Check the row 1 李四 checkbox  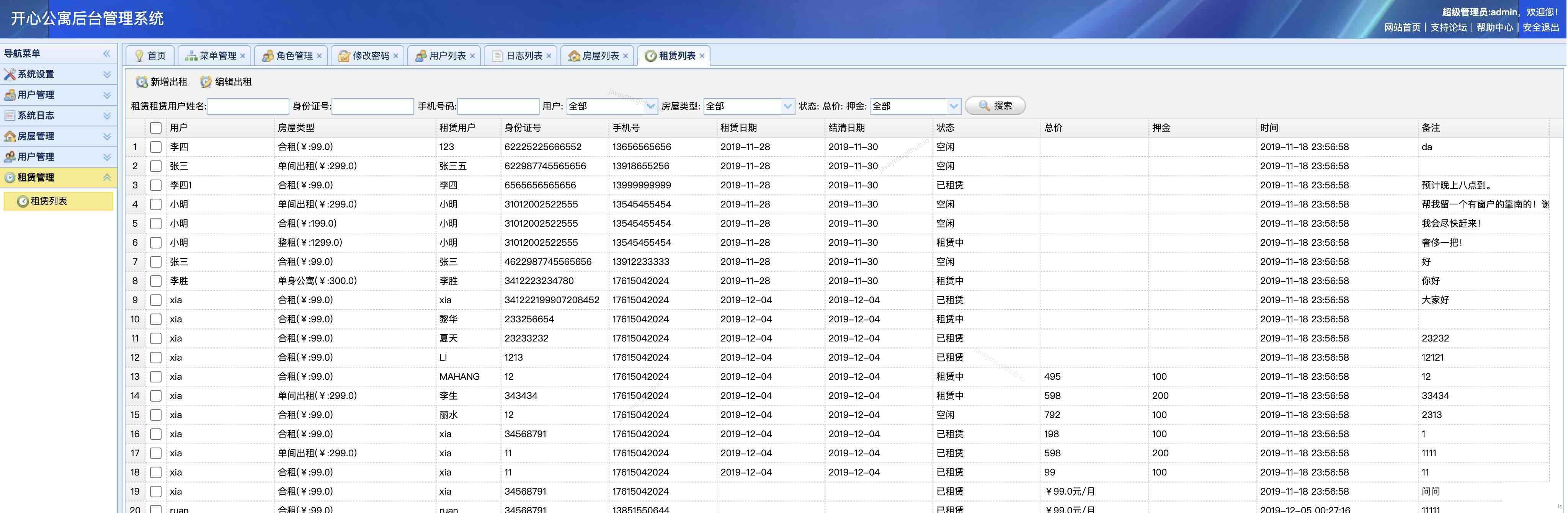coord(156,147)
